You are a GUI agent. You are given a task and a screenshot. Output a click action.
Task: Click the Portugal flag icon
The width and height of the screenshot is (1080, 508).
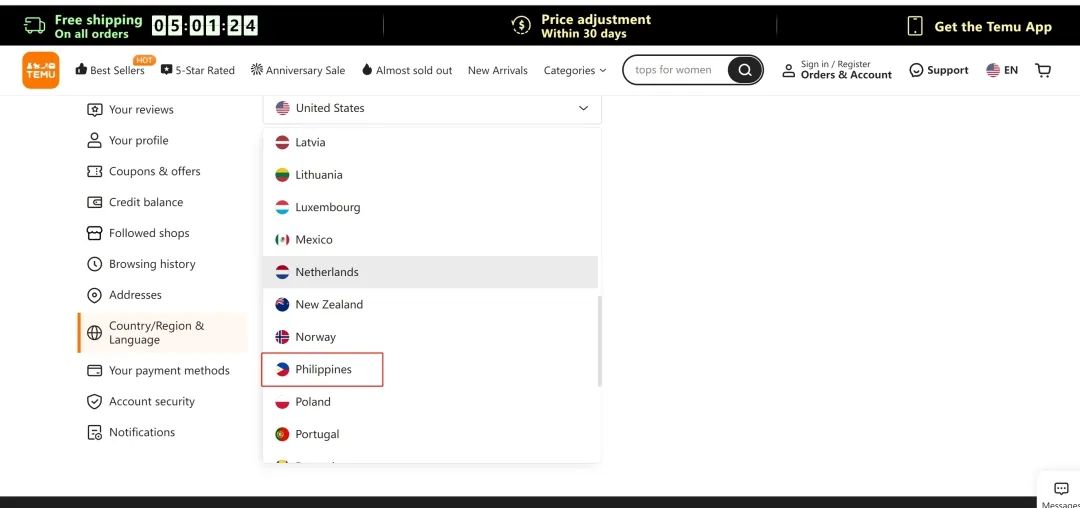pos(282,434)
